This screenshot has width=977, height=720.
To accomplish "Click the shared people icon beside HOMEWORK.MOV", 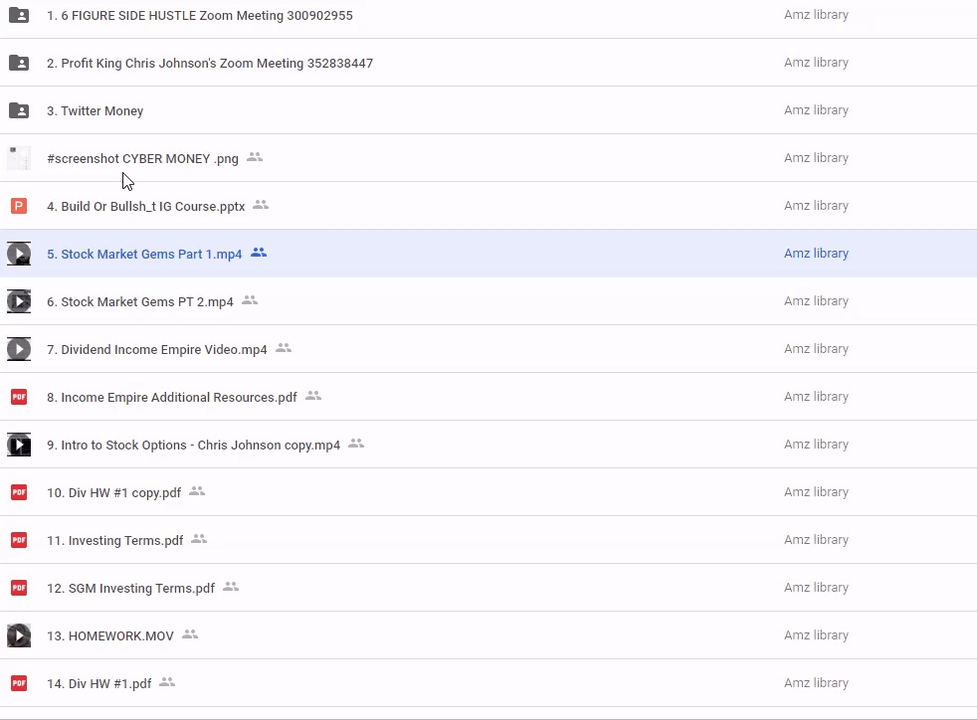I will point(190,635).
